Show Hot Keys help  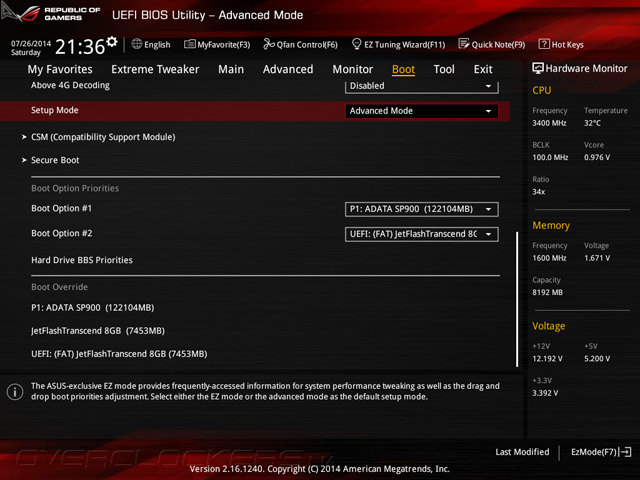[x=561, y=44]
